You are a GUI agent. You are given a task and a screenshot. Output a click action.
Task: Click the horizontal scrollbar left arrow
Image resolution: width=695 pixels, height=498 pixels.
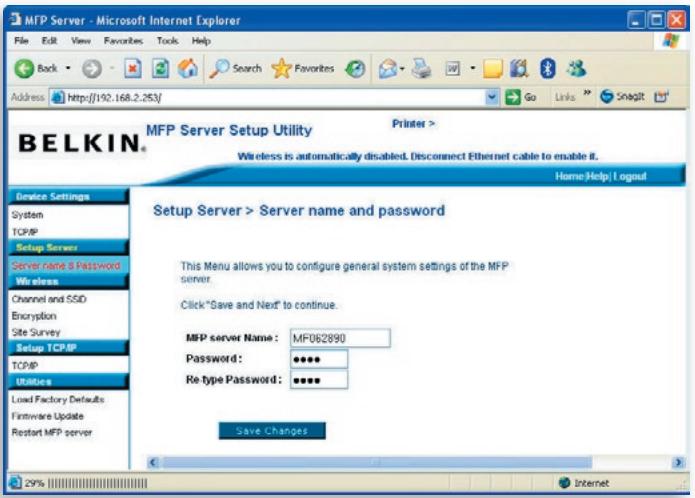pyautogui.click(x=153, y=463)
